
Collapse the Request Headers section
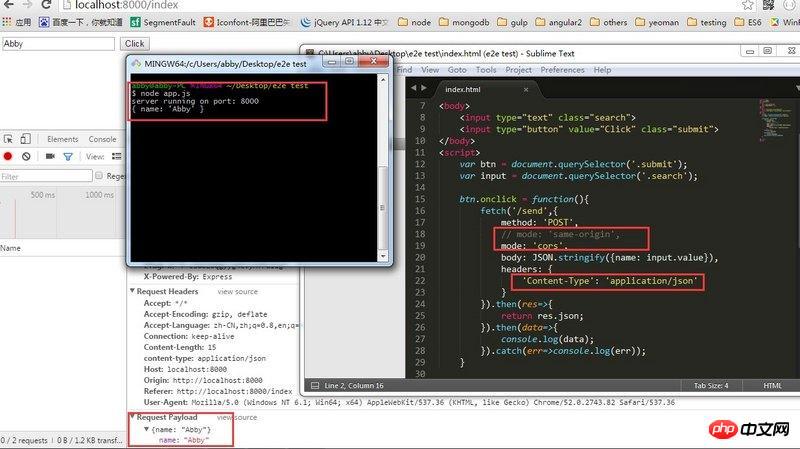tap(132, 291)
